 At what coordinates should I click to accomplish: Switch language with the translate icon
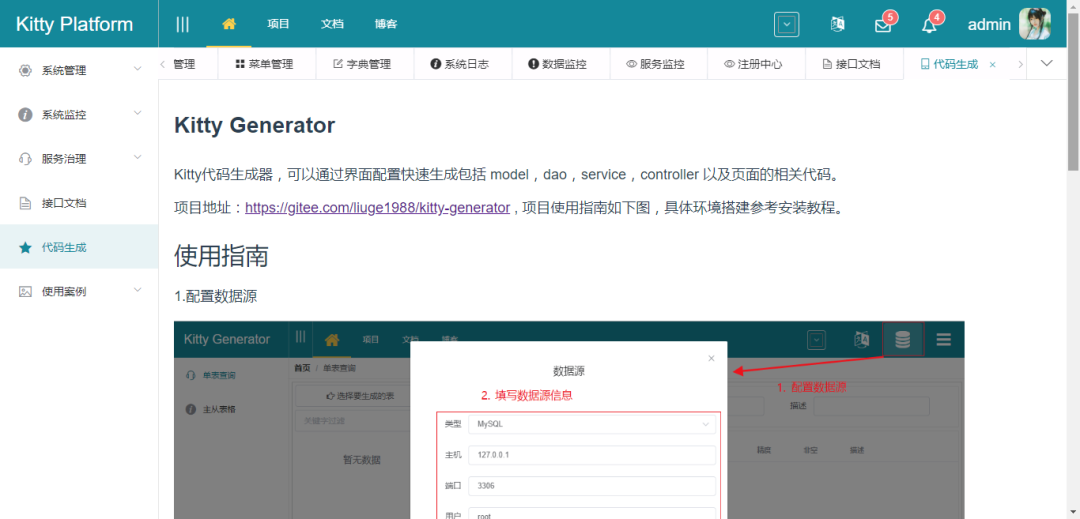(837, 25)
